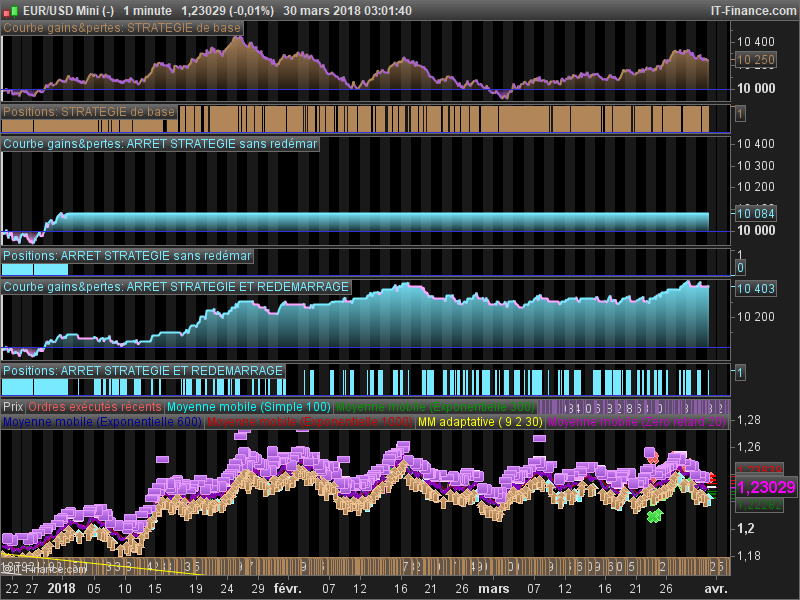Viewport: 800px width, 600px height.
Task: Click the Ordres exécutés récents label
Action: pos(94,407)
